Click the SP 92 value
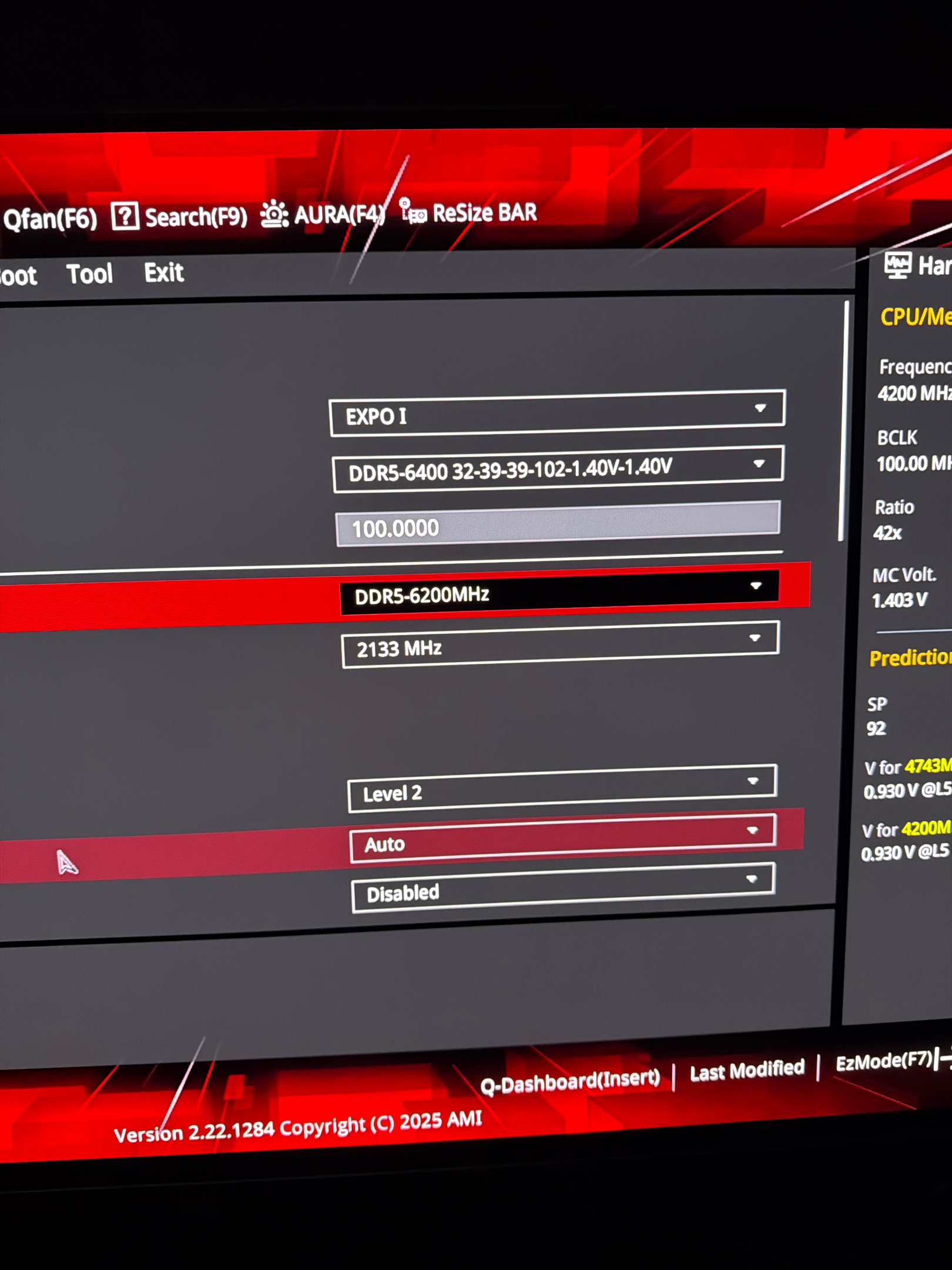Screen dimensions: 952x1270 coord(876,728)
